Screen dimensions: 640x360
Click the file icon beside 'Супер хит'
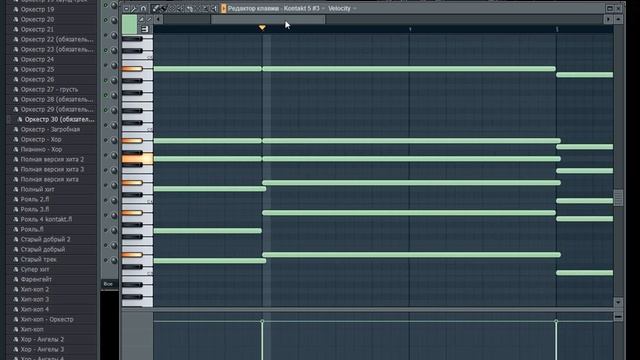pos(16,269)
